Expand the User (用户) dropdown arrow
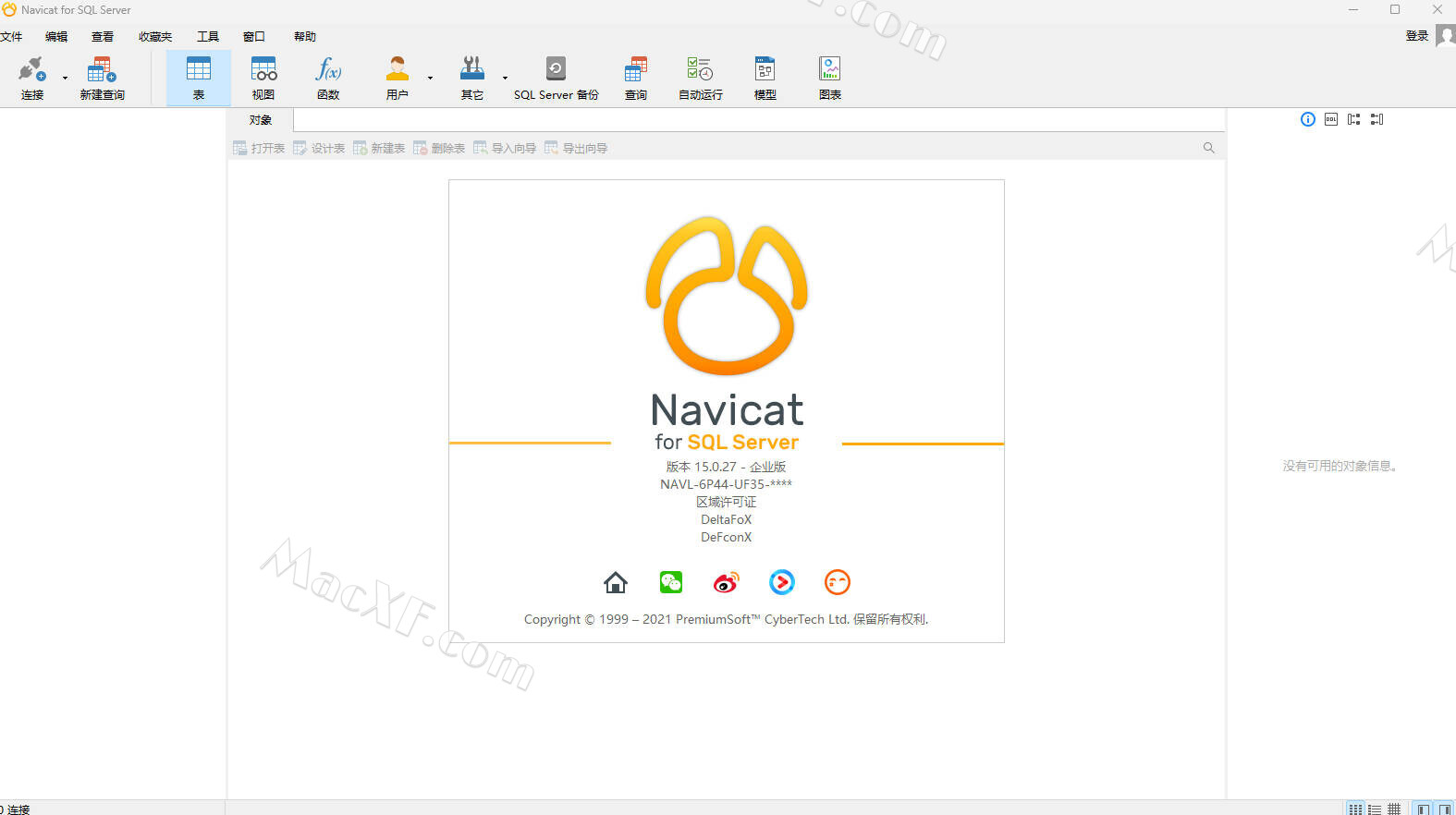The height and width of the screenshot is (815, 1456). point(430,79)
